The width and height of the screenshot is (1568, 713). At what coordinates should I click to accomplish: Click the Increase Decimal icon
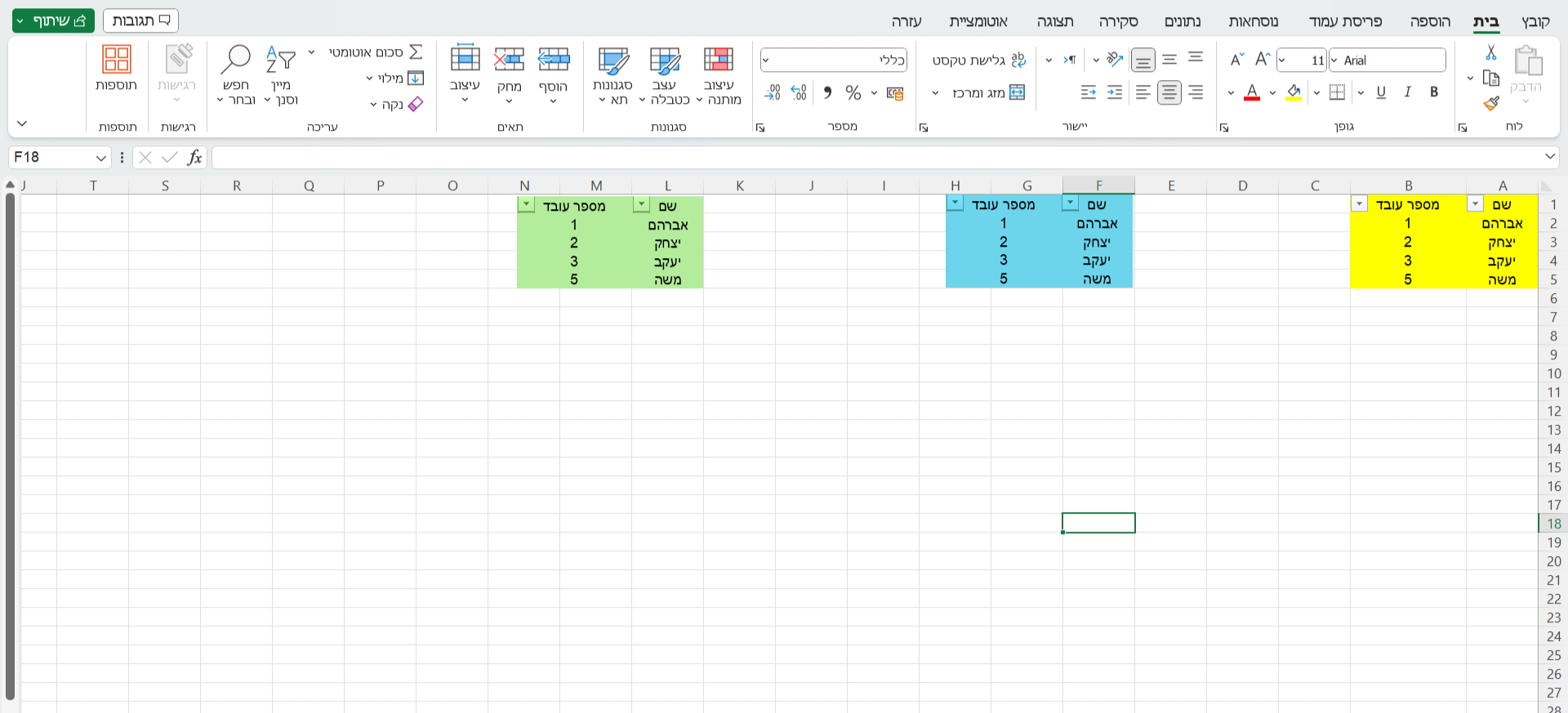pos(799,92)
